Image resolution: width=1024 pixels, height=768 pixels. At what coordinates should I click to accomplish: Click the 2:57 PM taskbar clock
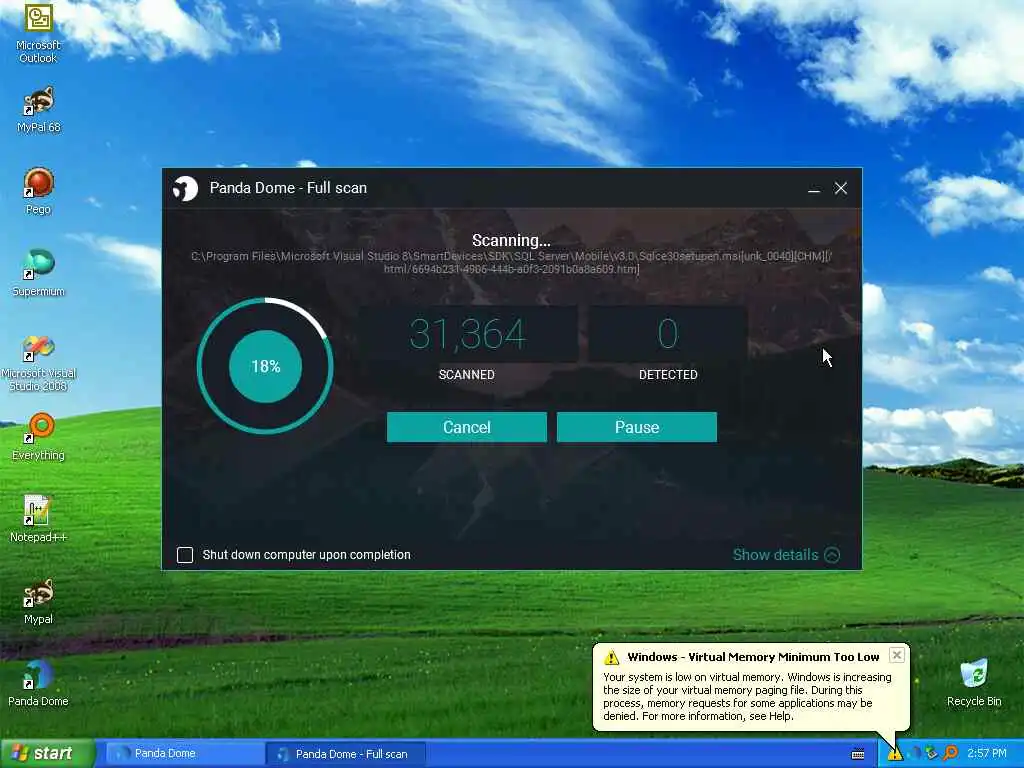click(987, 754)
